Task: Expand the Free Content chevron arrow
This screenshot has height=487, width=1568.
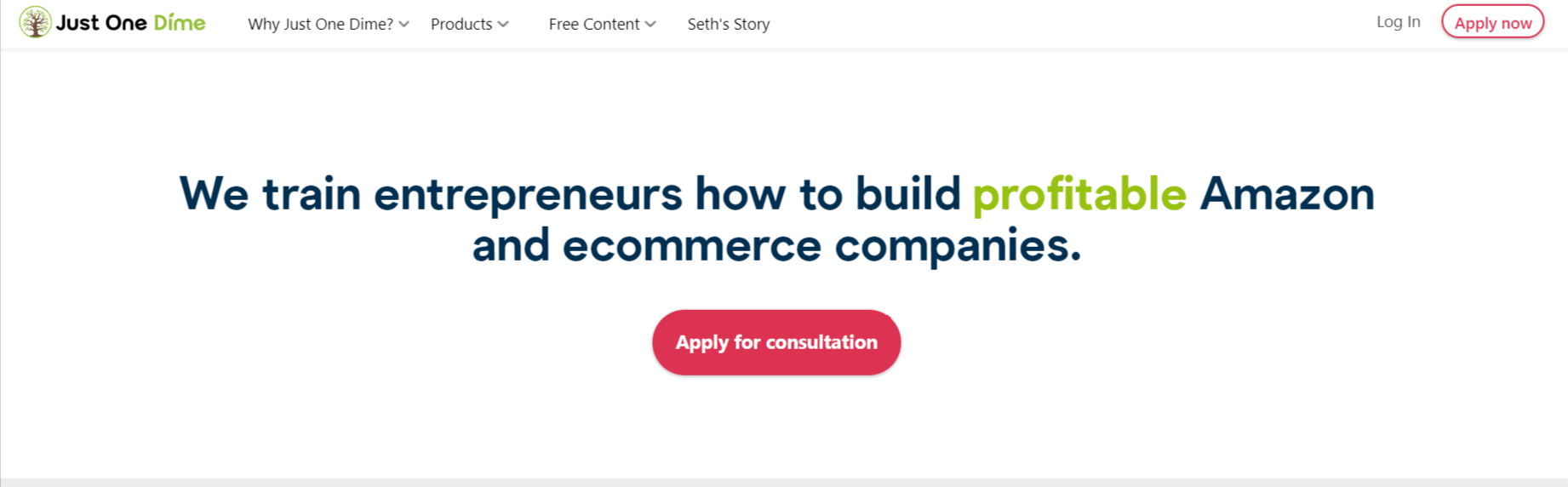Action: click(651, 25)
